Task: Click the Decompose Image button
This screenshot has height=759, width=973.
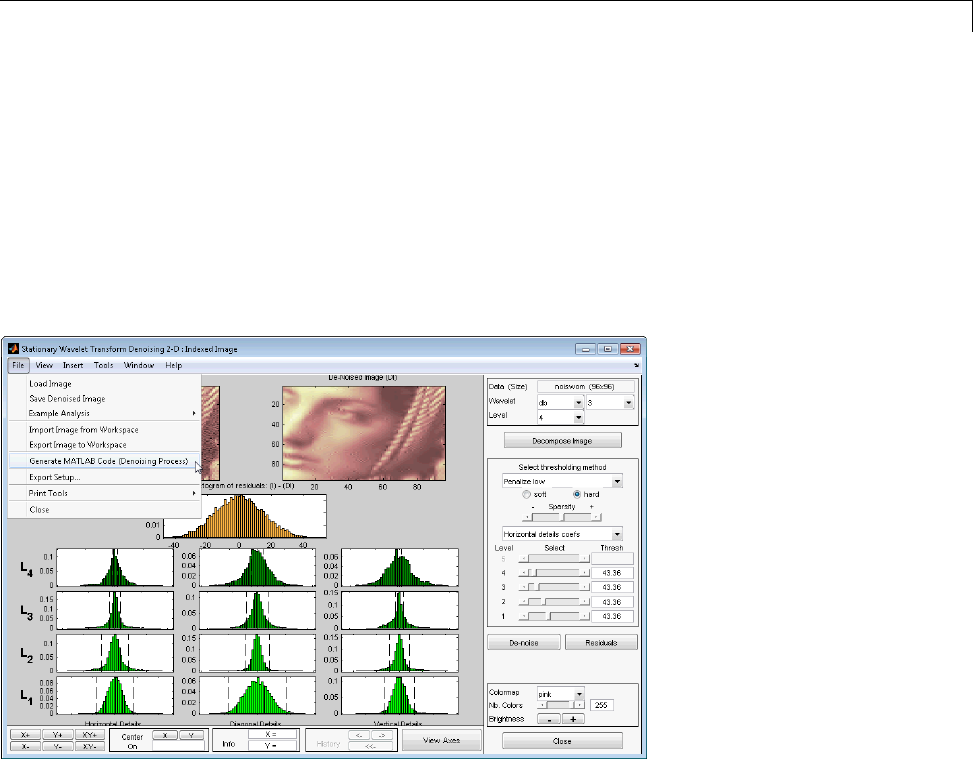Action: [x=562, y=441]
